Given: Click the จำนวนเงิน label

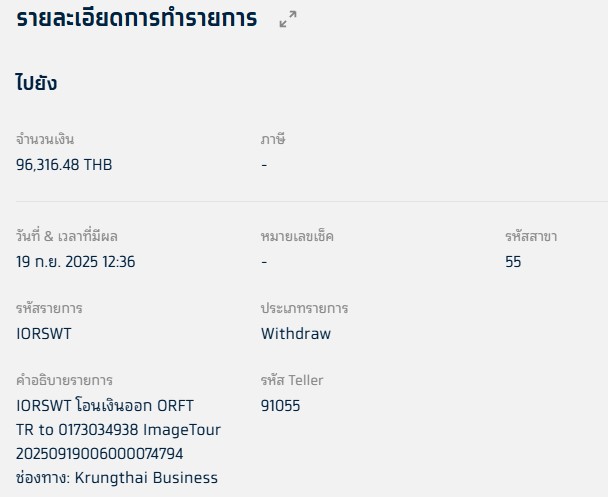Looking at the screenshot, I should pyautogui.click(x=45, y=139).
